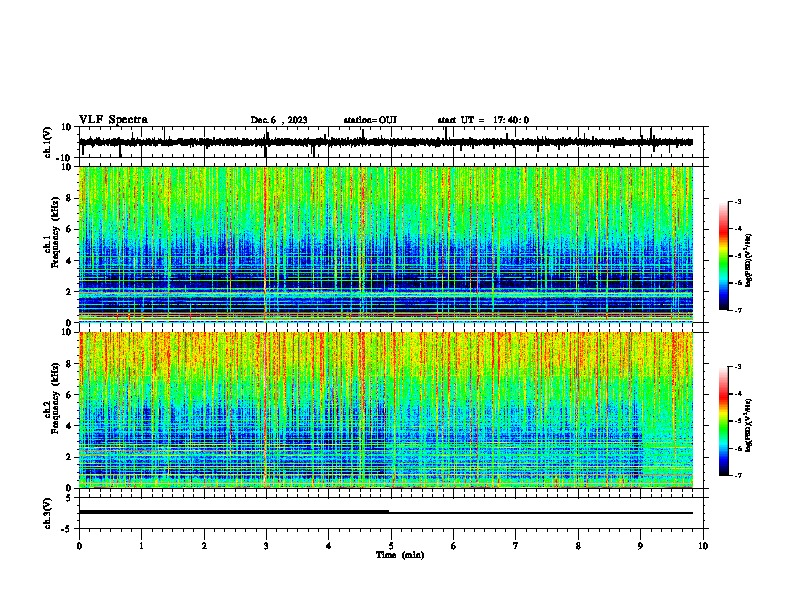Click time axis tick label "2"
Viewport: 792px width, 612px height.
click(x=204, y=546)
